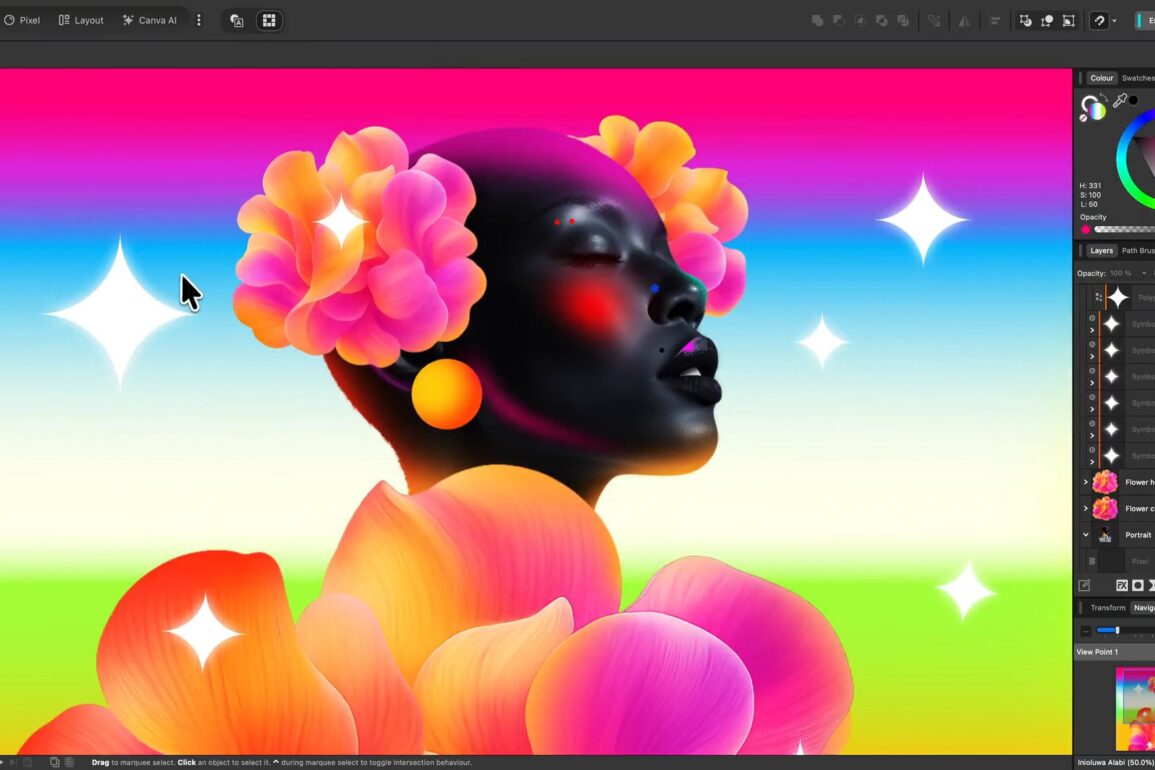Image resolution: width=1155 pixels, height=770 pixels.
Task: Expand the Flower hair layer group
Action: (x=1086, y=482)
